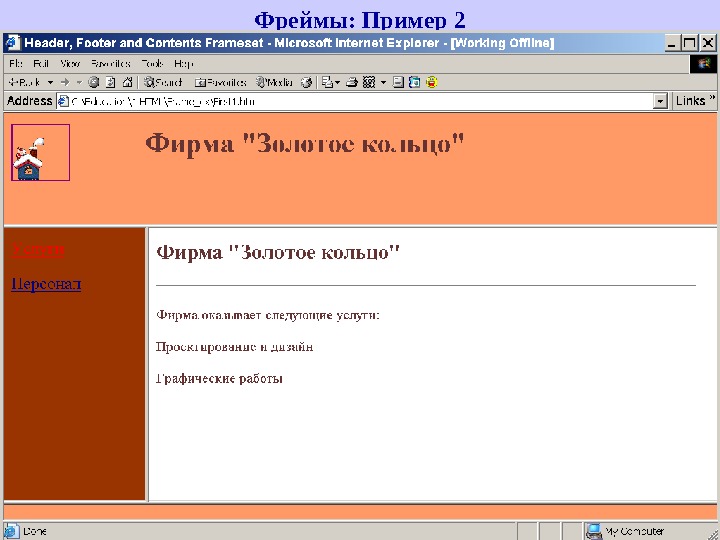Click the main frame heading 'Фирма "Золотое кольцо"'
The image size is (720, 540).
tap(278, 253)
